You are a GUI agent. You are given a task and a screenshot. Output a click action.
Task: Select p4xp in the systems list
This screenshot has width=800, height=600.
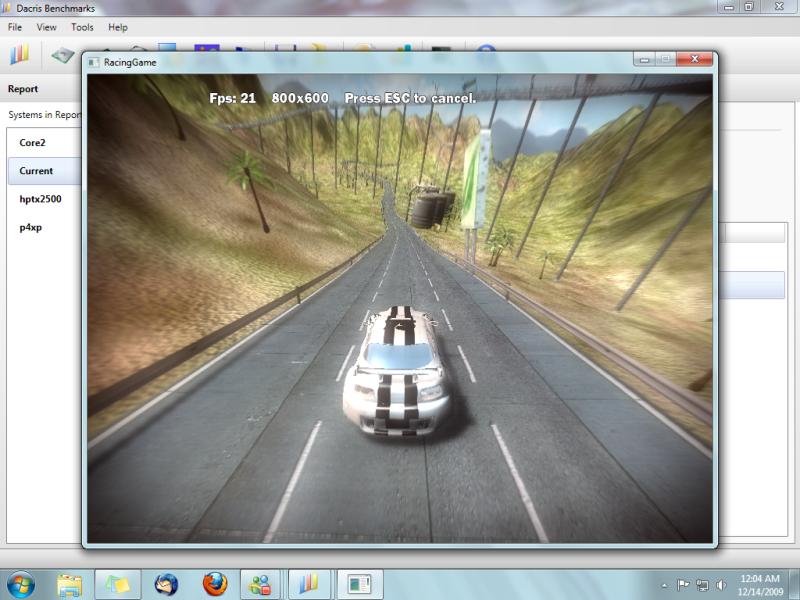pyautogui.click(x=44, y=228)
